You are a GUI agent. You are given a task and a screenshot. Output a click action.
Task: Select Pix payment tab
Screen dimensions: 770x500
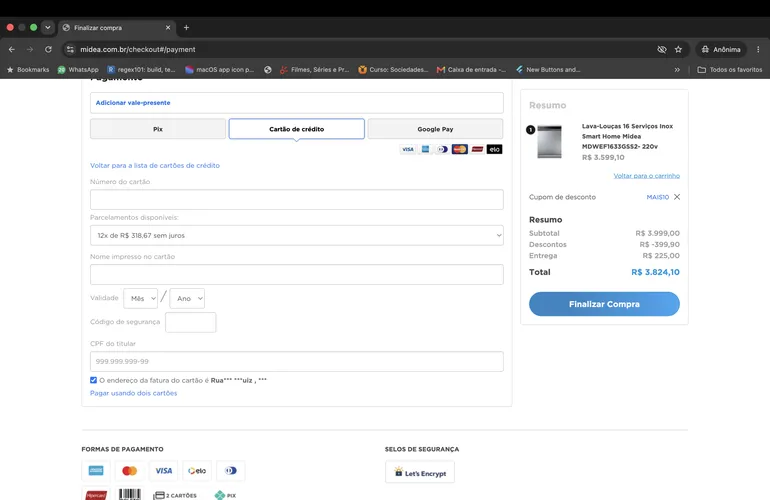[x=158, y=129]
